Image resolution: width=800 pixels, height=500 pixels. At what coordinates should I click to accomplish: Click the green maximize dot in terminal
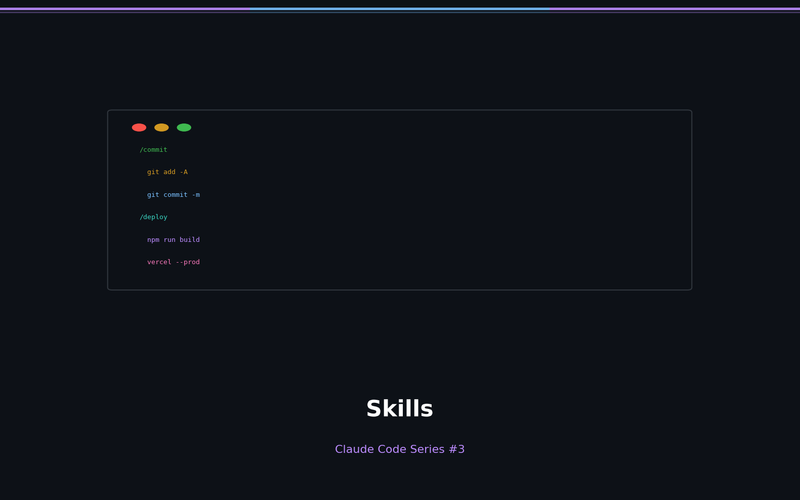pos(184,128)
